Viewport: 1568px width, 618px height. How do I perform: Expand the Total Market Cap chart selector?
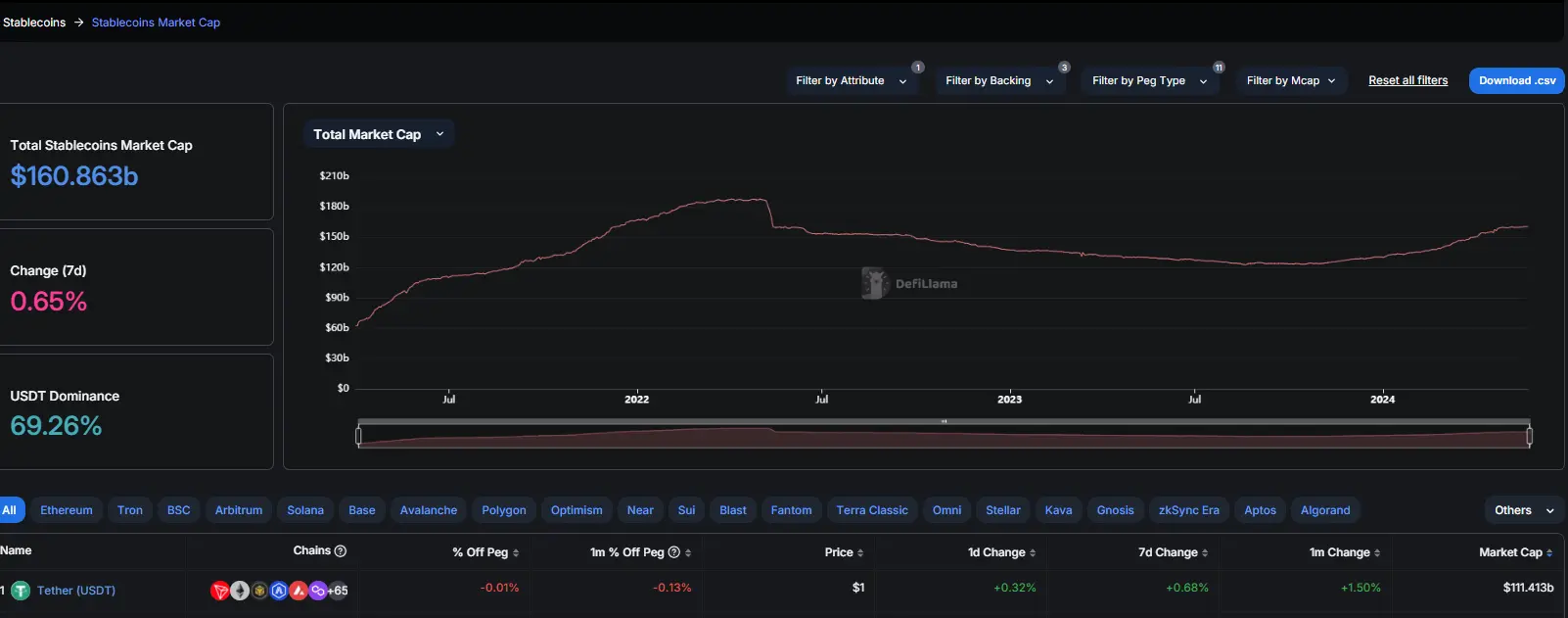(x=379, y=134)
